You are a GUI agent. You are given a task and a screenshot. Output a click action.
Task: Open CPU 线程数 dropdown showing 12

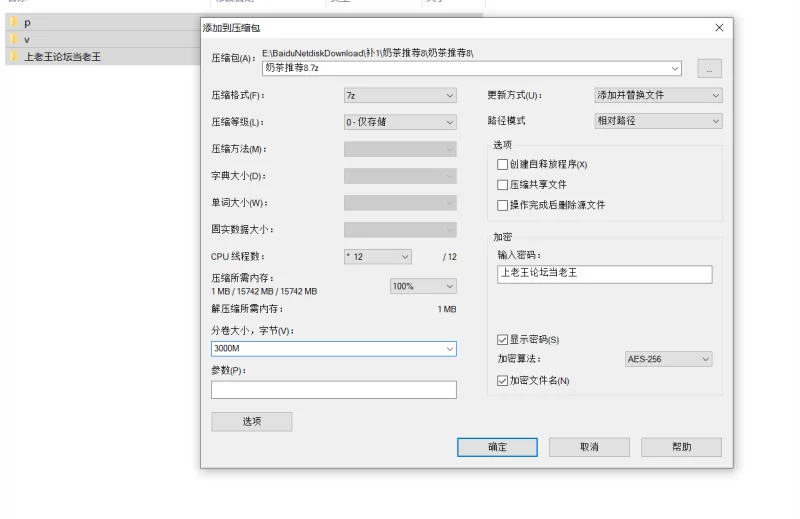pos(378,257)
